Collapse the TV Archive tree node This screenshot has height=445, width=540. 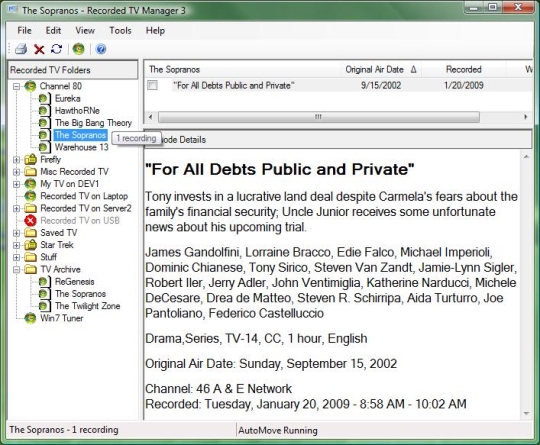pos(16,269)
